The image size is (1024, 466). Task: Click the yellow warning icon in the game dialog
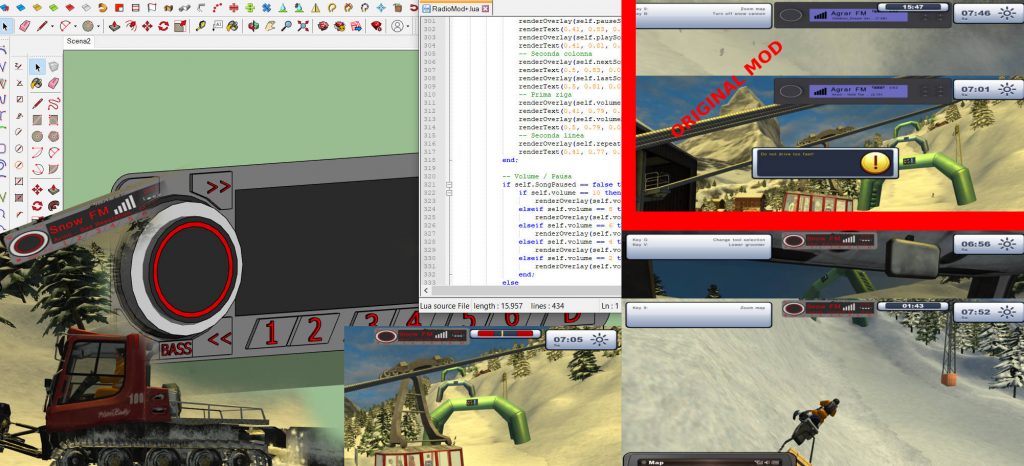pyautogui.click(x=875, y=163)
